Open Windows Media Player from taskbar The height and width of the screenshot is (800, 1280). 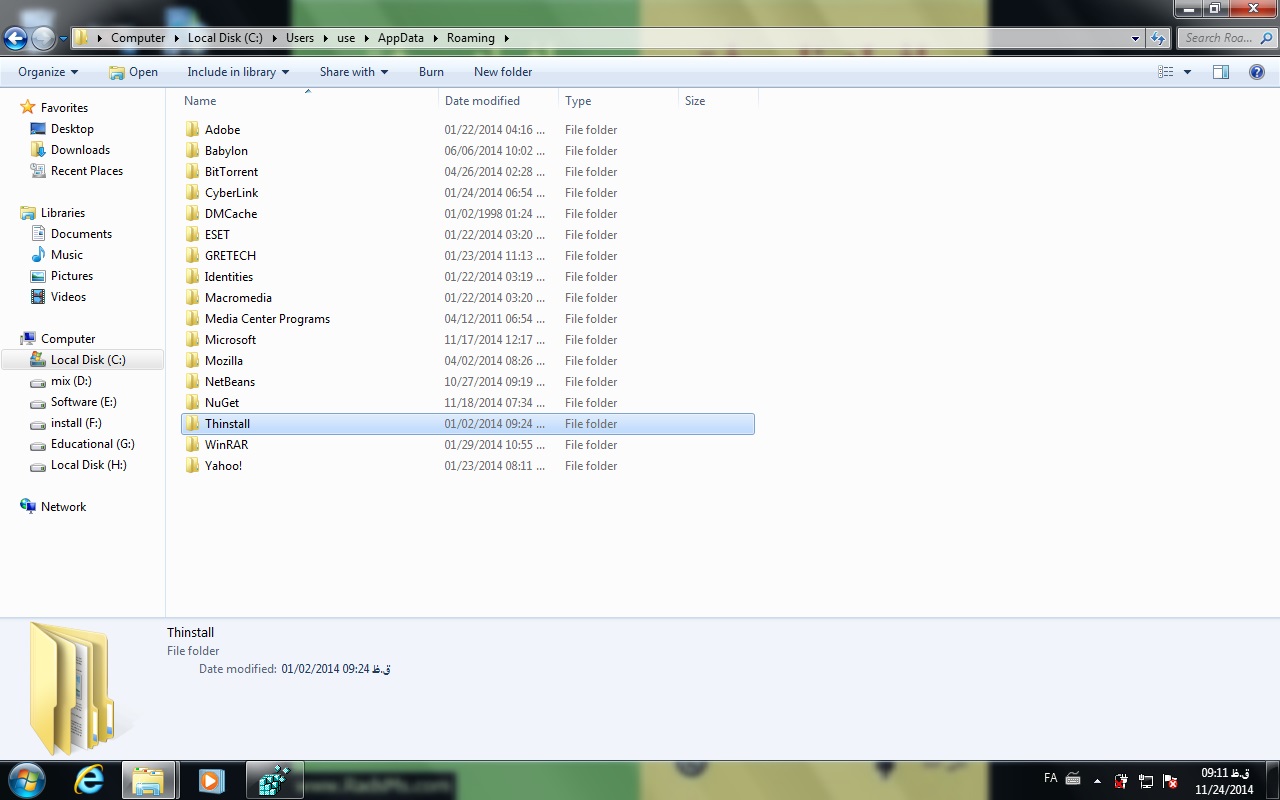pos(211,780)
